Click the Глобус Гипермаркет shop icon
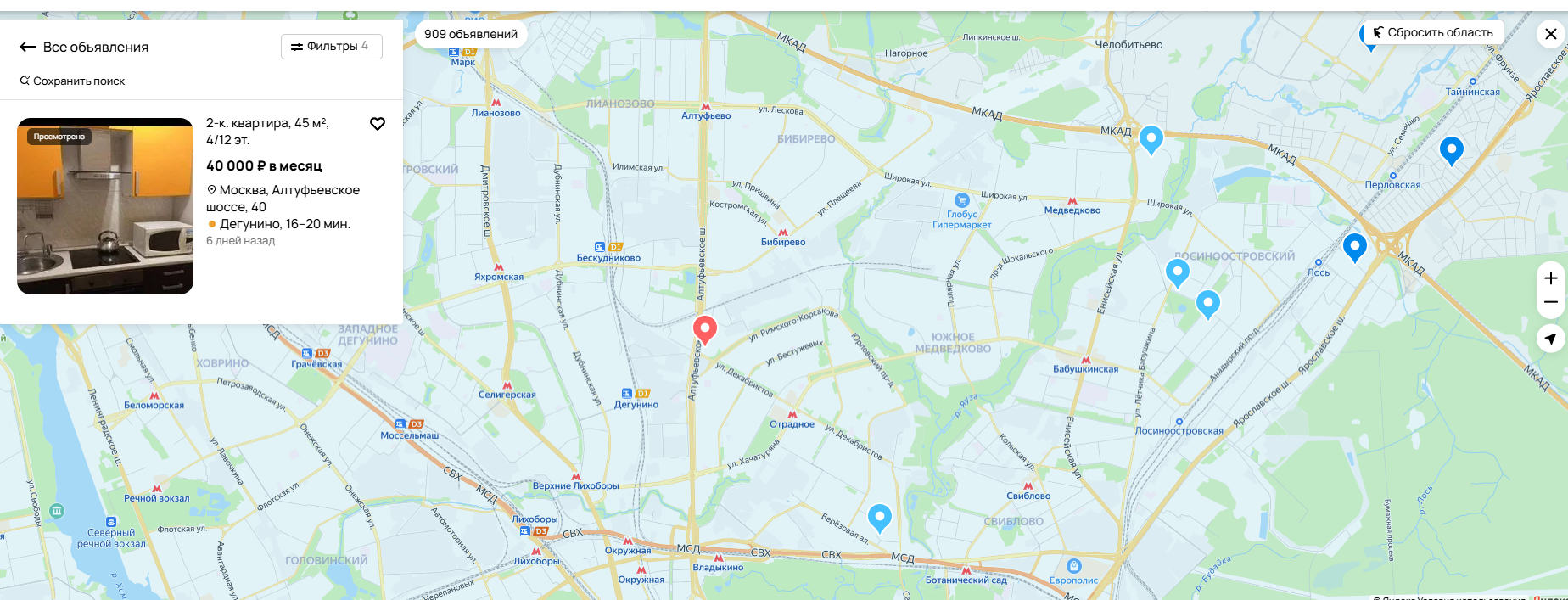 pyautogui.click(x=962, y=200)
